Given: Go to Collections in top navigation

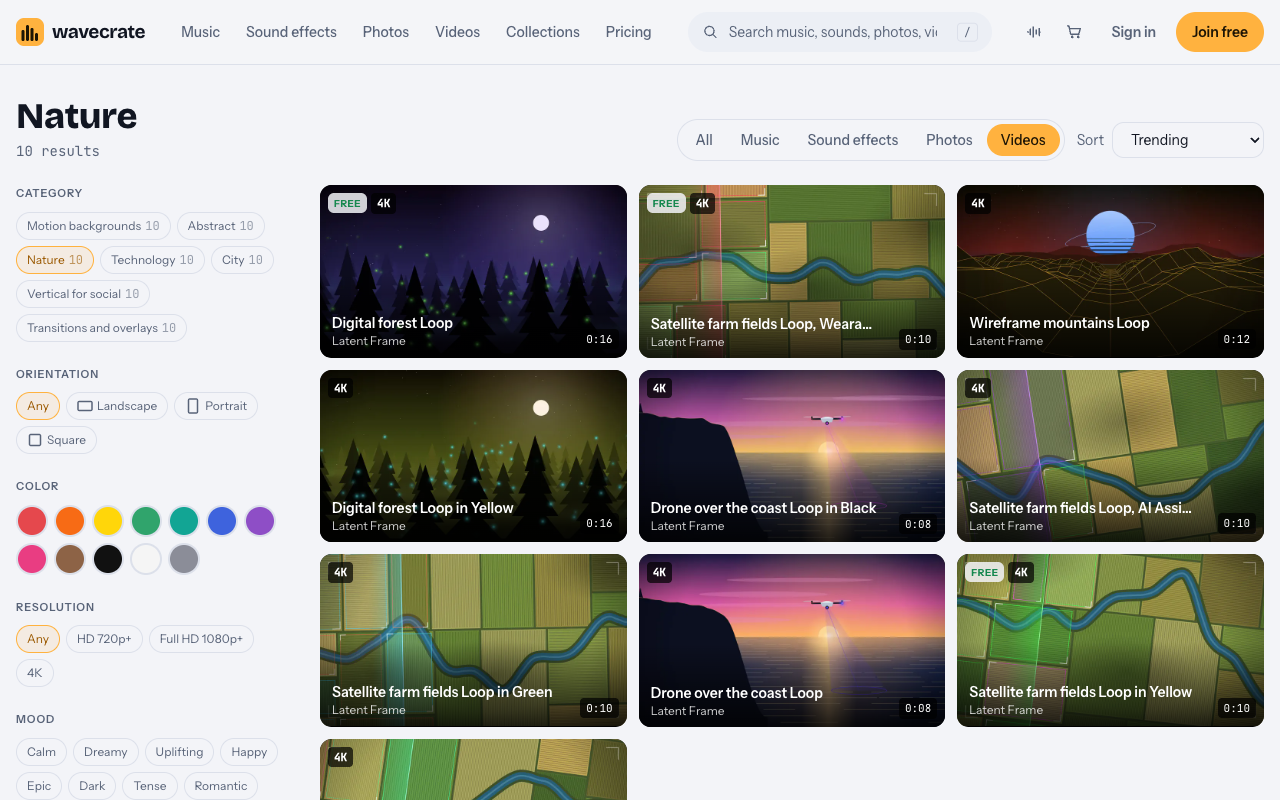Looking at the screenshot, I should click(543, 32).
